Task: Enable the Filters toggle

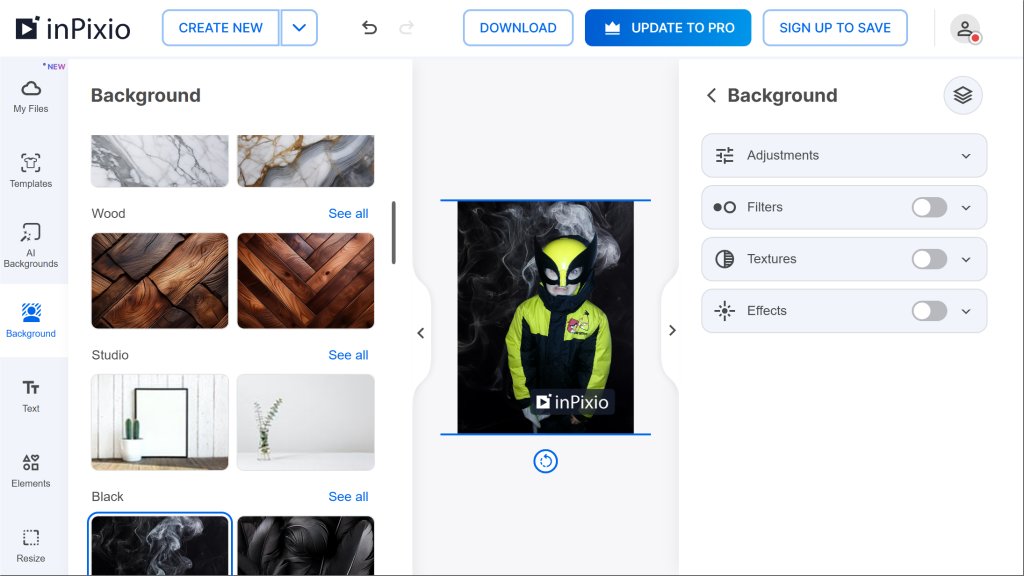Action: (x=929, y=207)
